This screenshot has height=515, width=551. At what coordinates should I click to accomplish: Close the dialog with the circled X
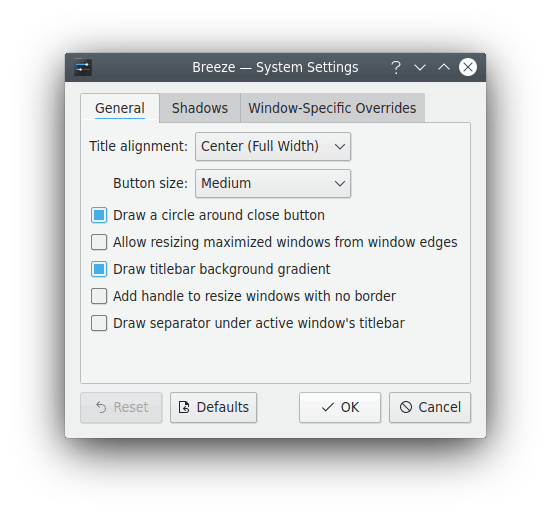(x=468, y=67)
